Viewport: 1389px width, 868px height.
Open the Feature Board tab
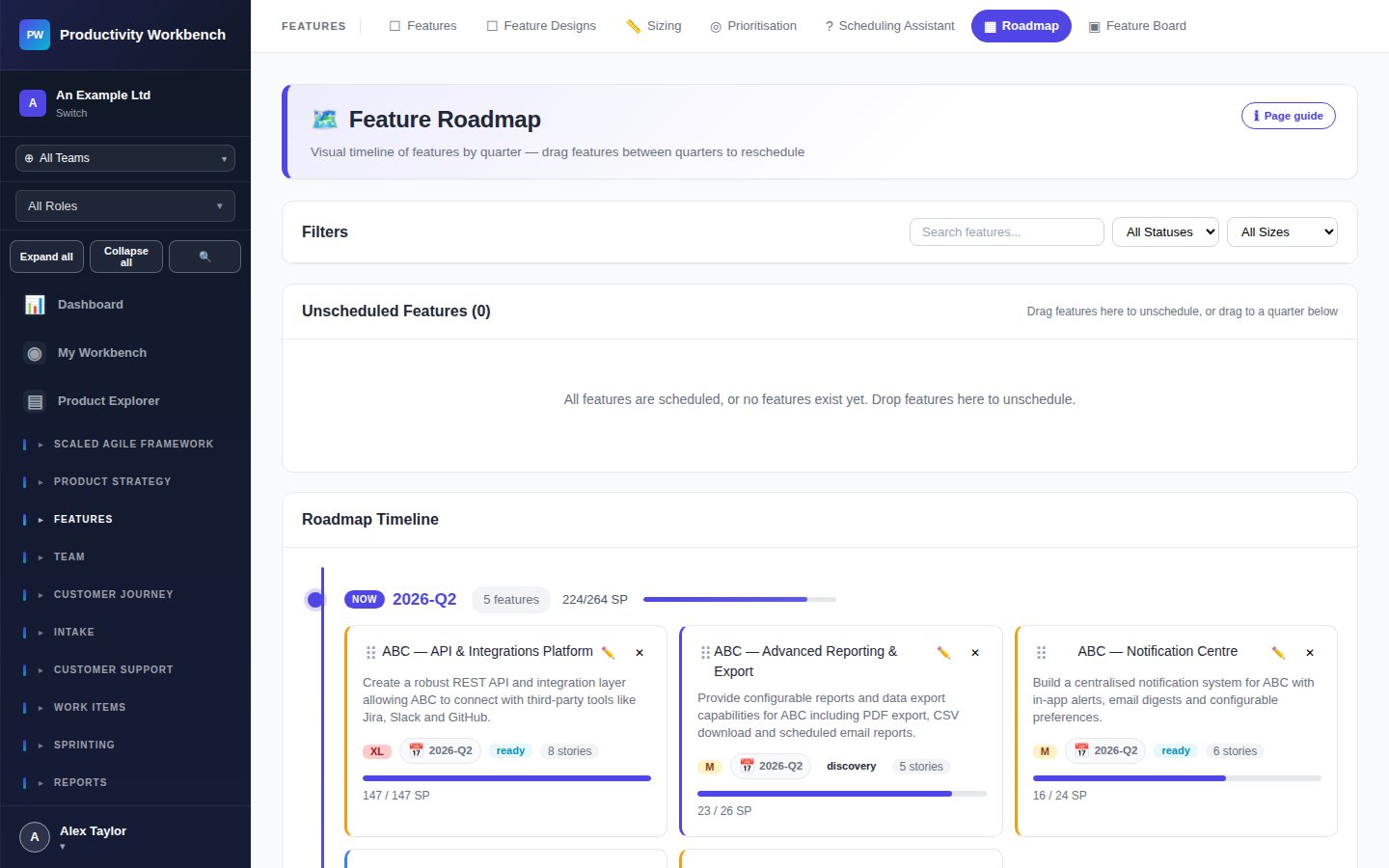pyautogui.click(x=1137, y=26)
